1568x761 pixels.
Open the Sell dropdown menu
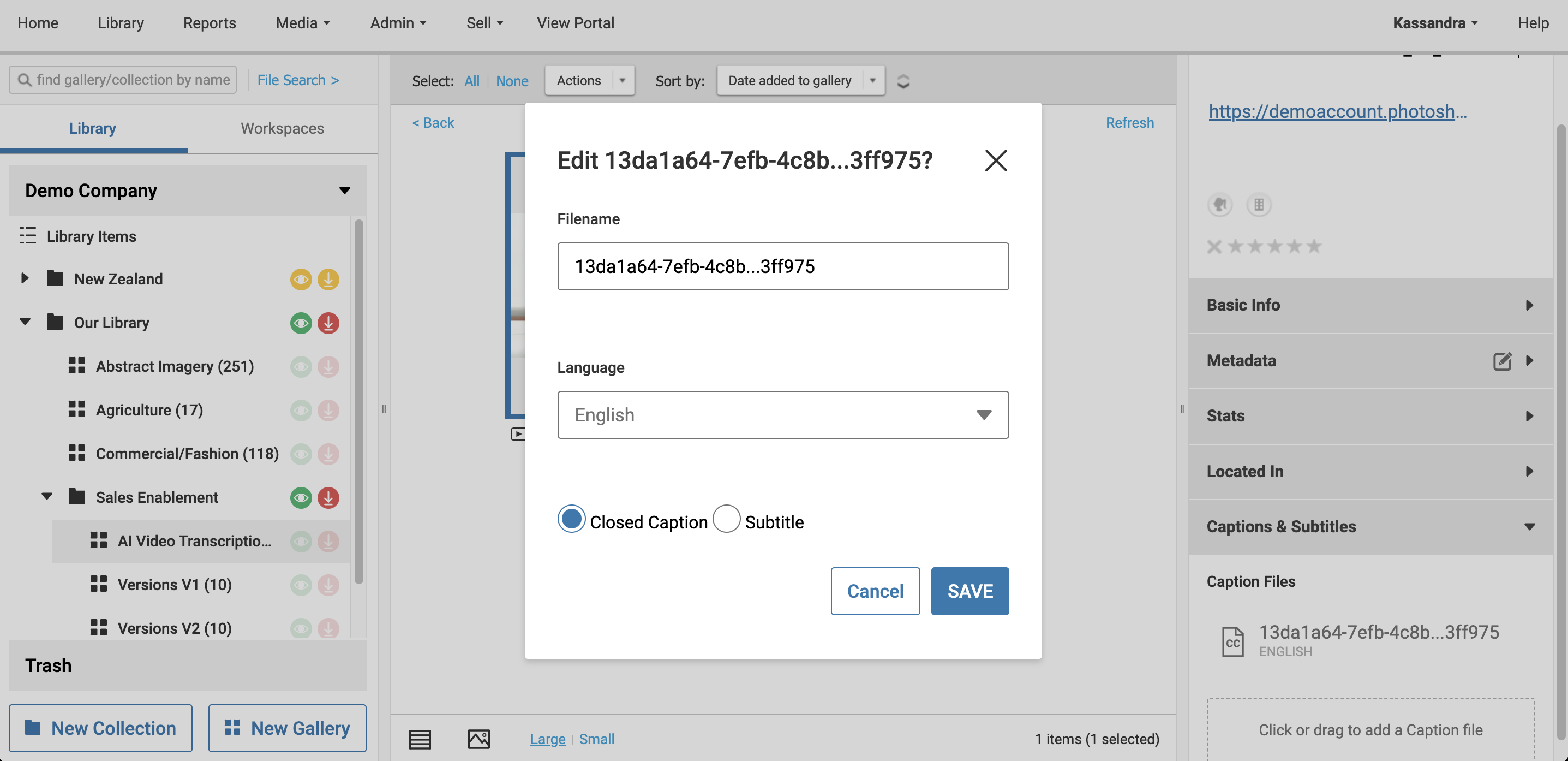[x=484, y=23]
